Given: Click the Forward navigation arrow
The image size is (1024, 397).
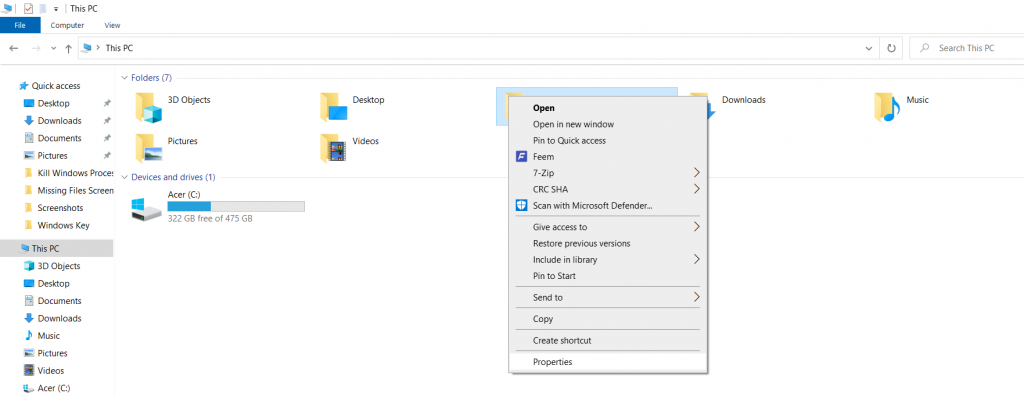Looking at the screenshot, I should pos(36,48).
